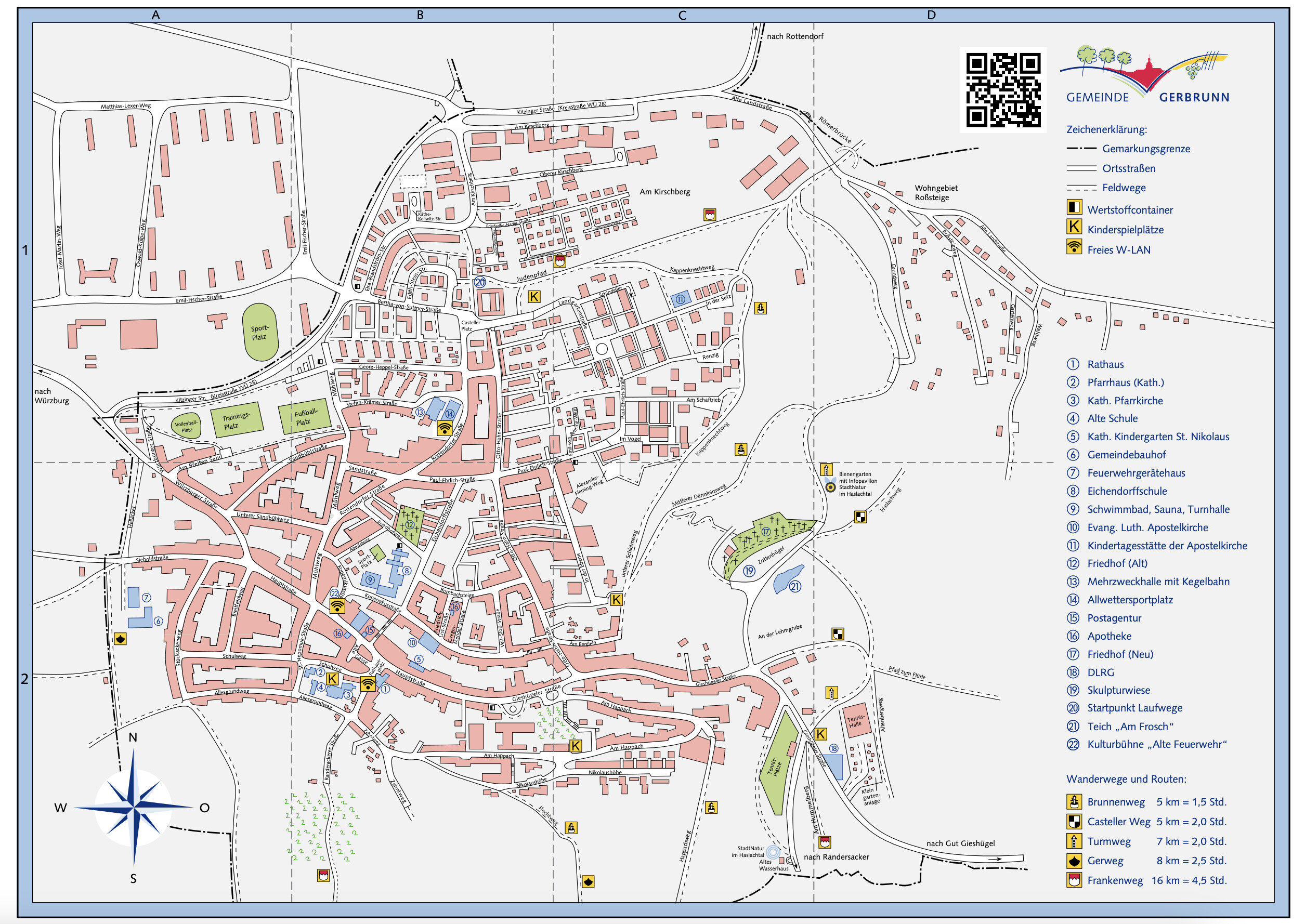Click the 'Evang. Luth. Apostelkirche' legend entry
Viewport: 1305px width, 924px height.
tap(1147, 527)
